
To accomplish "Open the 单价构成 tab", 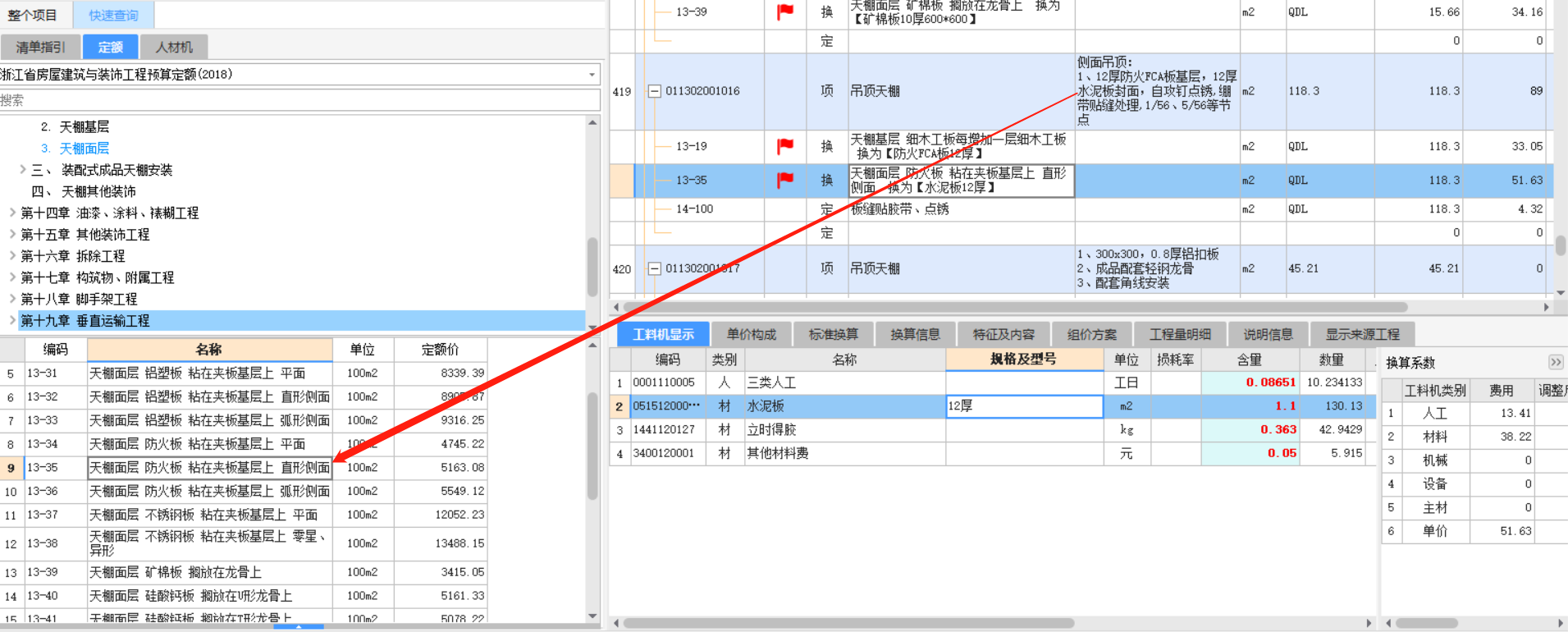I will (752, 334).
